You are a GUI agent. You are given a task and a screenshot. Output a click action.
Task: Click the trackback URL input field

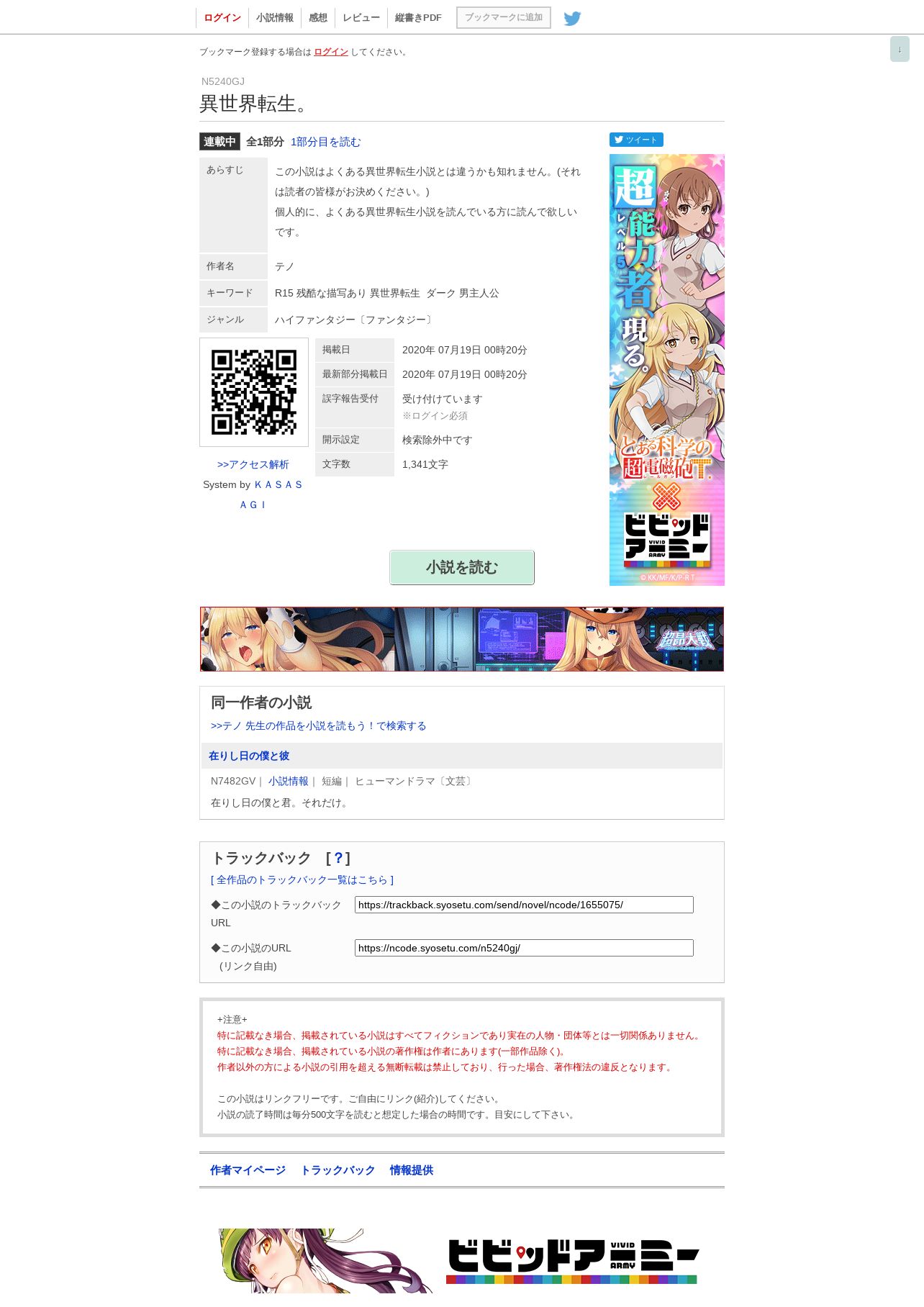[x=524, y=905]
